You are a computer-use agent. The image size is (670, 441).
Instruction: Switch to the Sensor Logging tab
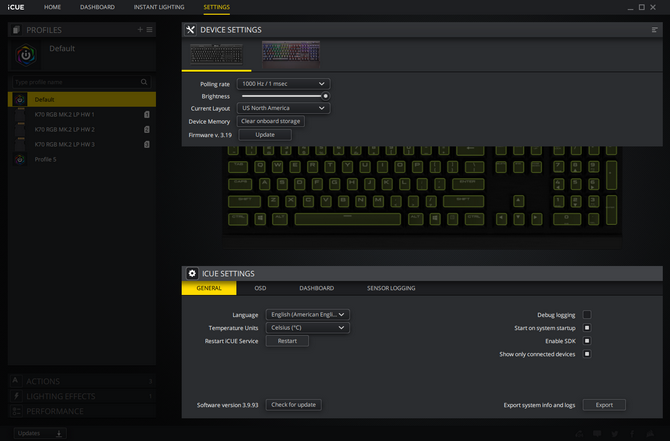[391, 288]
